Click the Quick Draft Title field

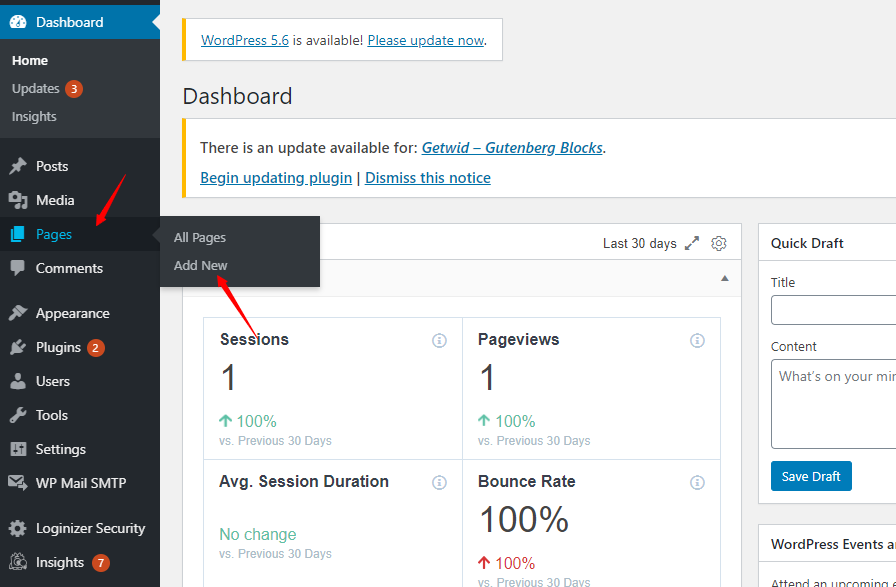[x=835, y=310]
